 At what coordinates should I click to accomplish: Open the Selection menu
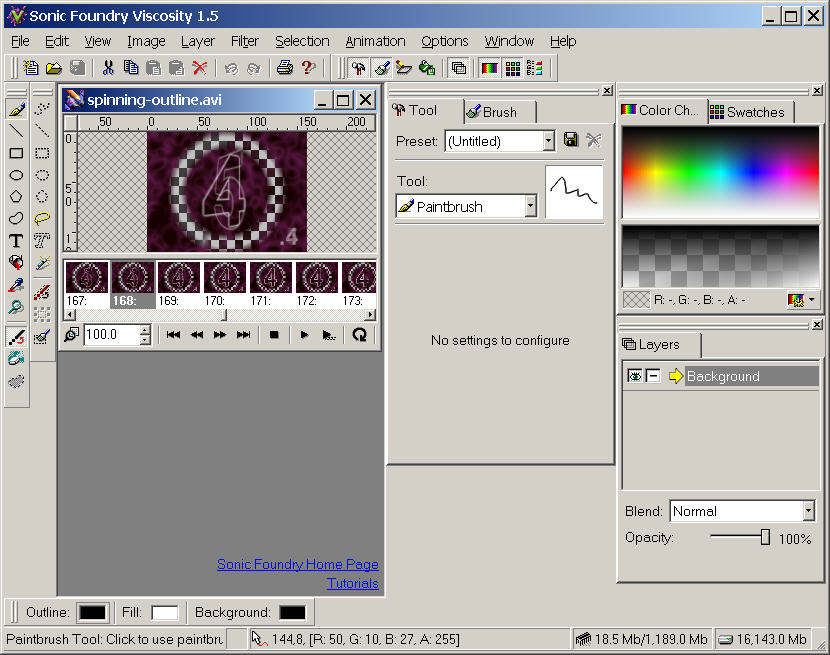tap(302, 41)
